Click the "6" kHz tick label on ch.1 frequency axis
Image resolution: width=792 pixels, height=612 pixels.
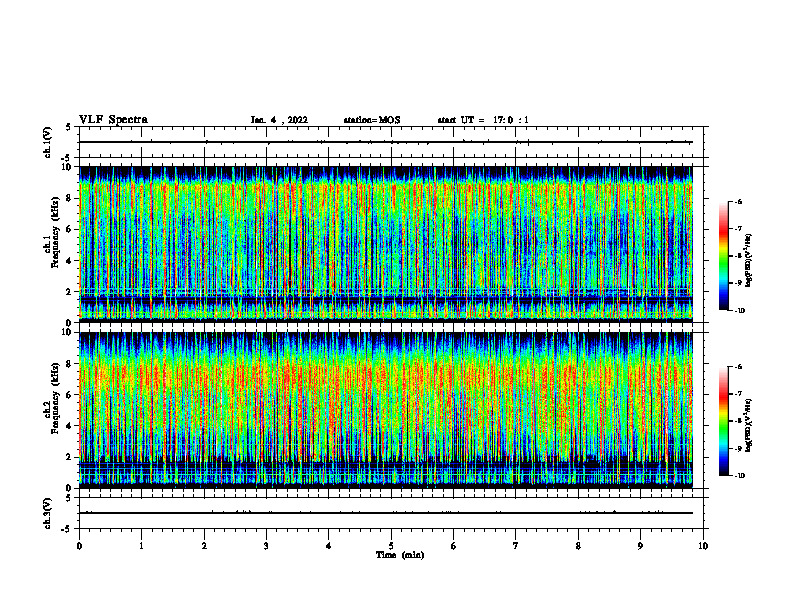(x=70, y=229)
